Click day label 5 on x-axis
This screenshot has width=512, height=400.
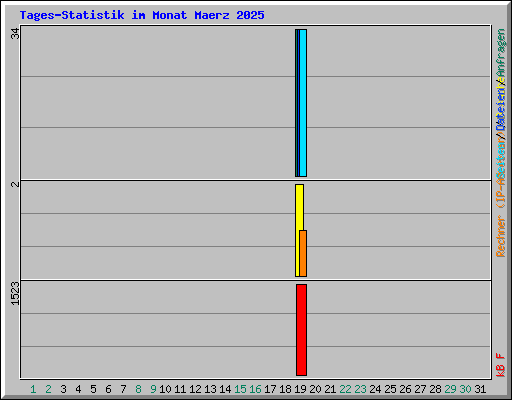click(x=93, y=389)
